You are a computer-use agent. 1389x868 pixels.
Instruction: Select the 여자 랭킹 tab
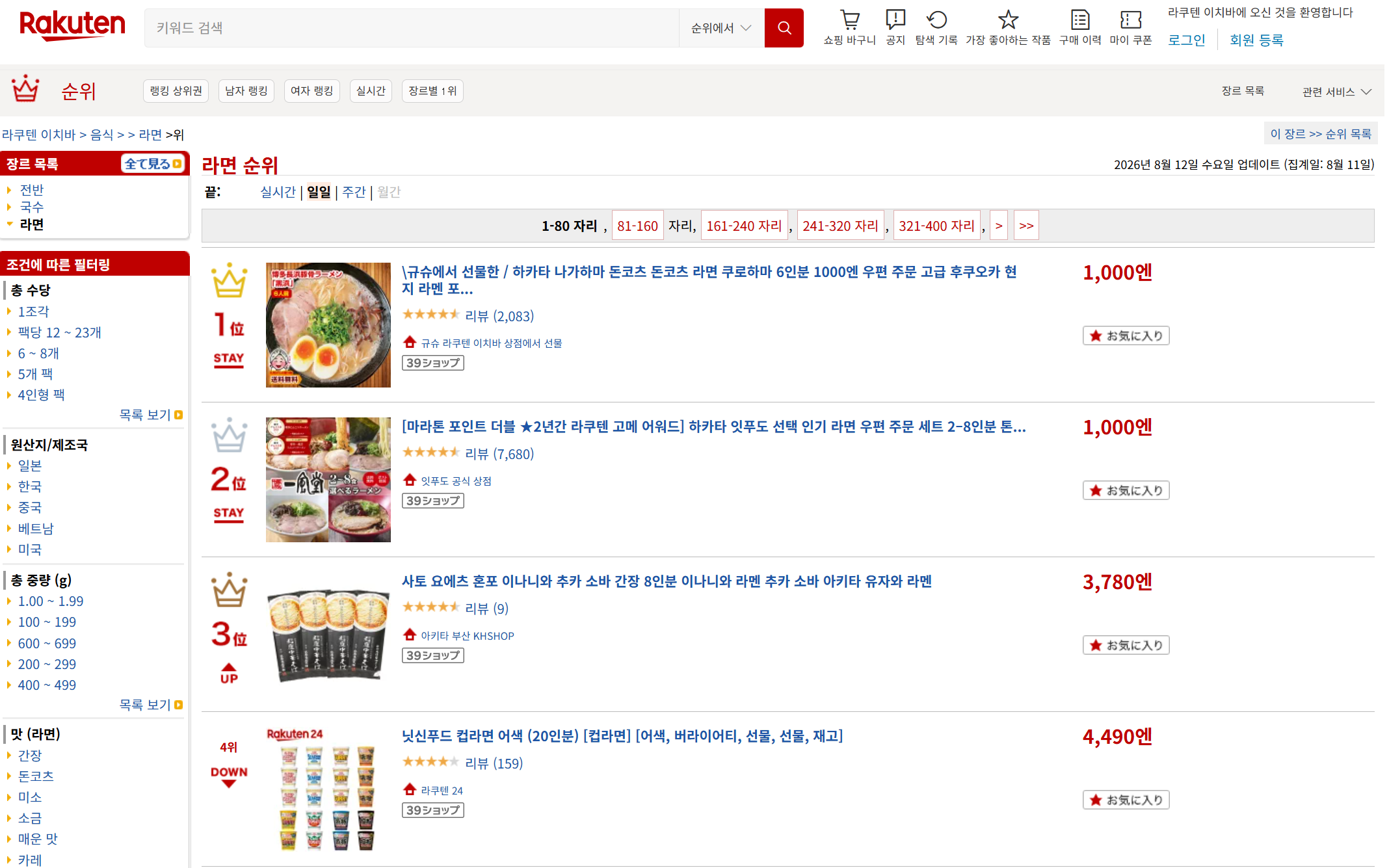[x=312, y=91]
